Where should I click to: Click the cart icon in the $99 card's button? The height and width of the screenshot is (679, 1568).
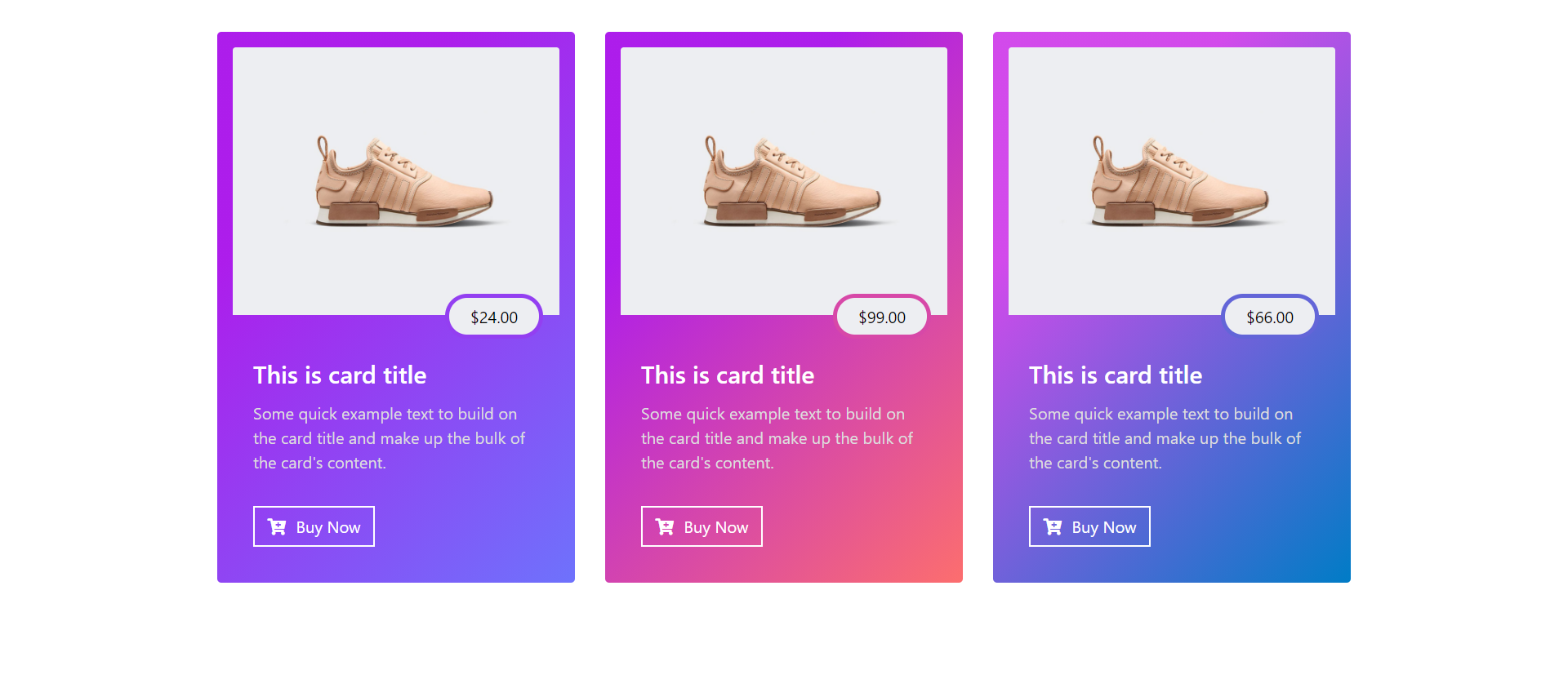[664, 526]
